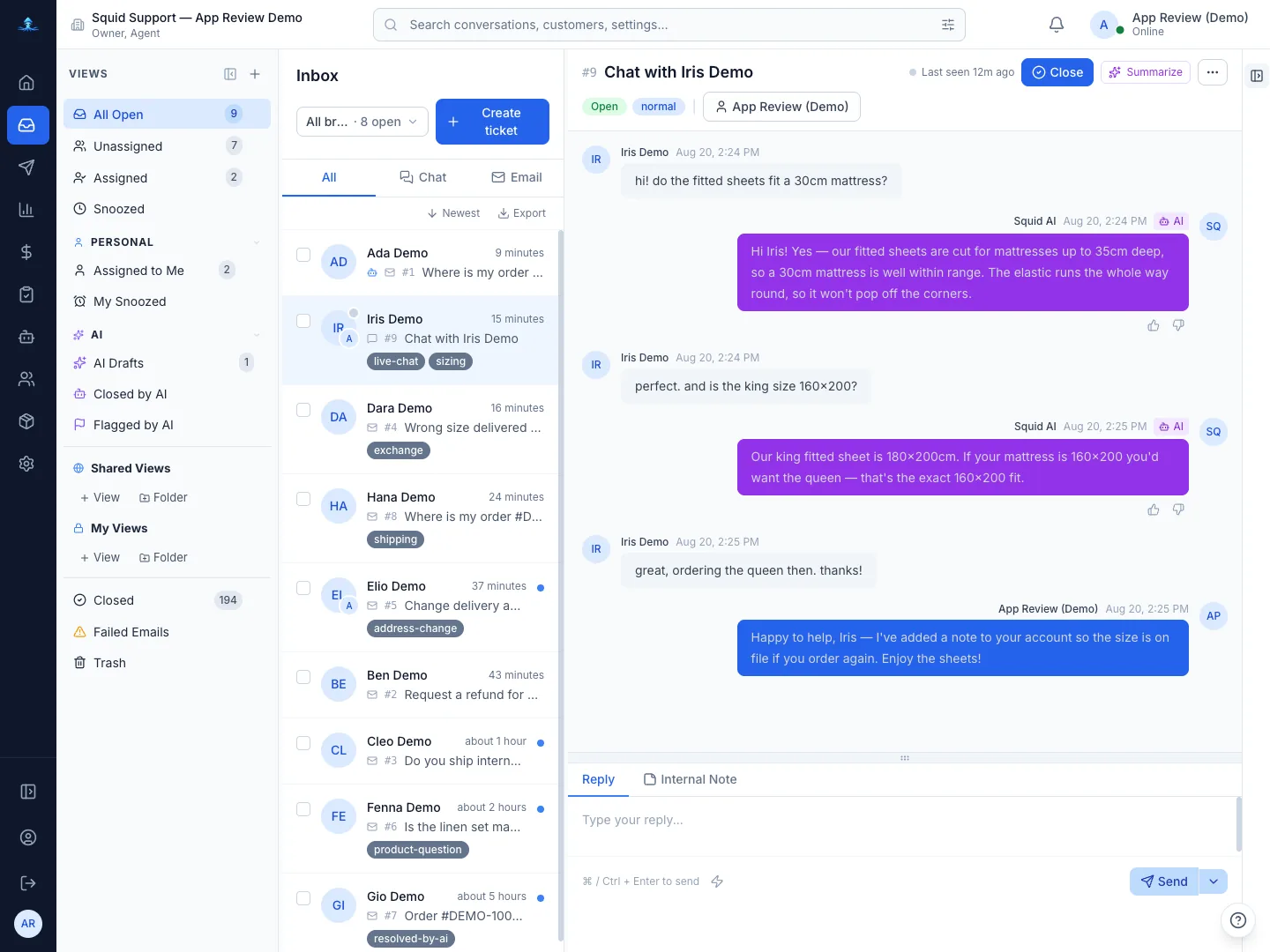Open the three-dots more actions menu
Screen dimensions: 1270x952
(1213, 72)
